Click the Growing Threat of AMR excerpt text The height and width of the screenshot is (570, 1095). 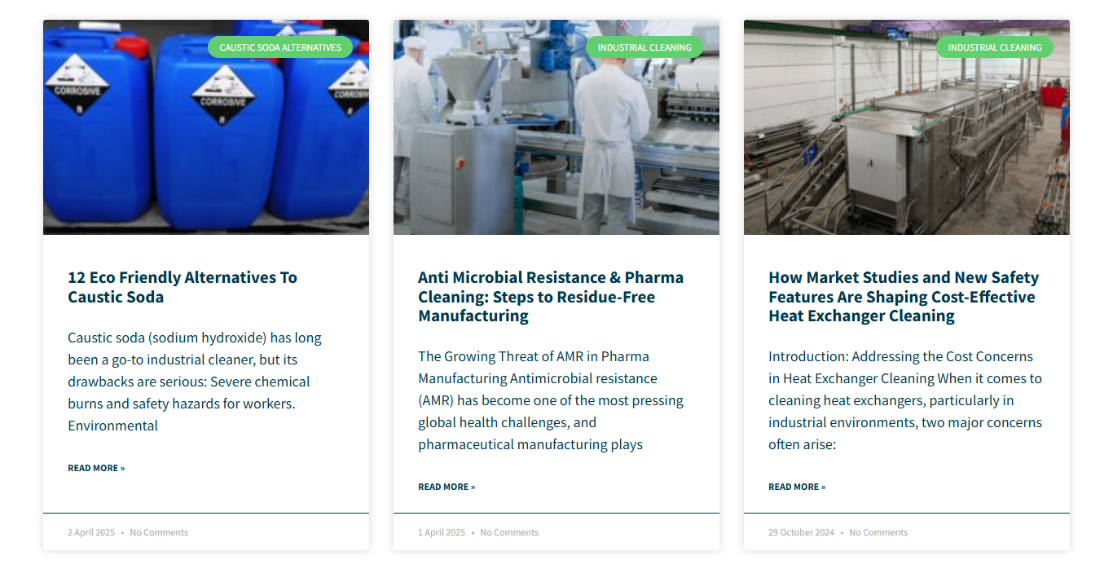pyautogui.click(x=551, y=400)
